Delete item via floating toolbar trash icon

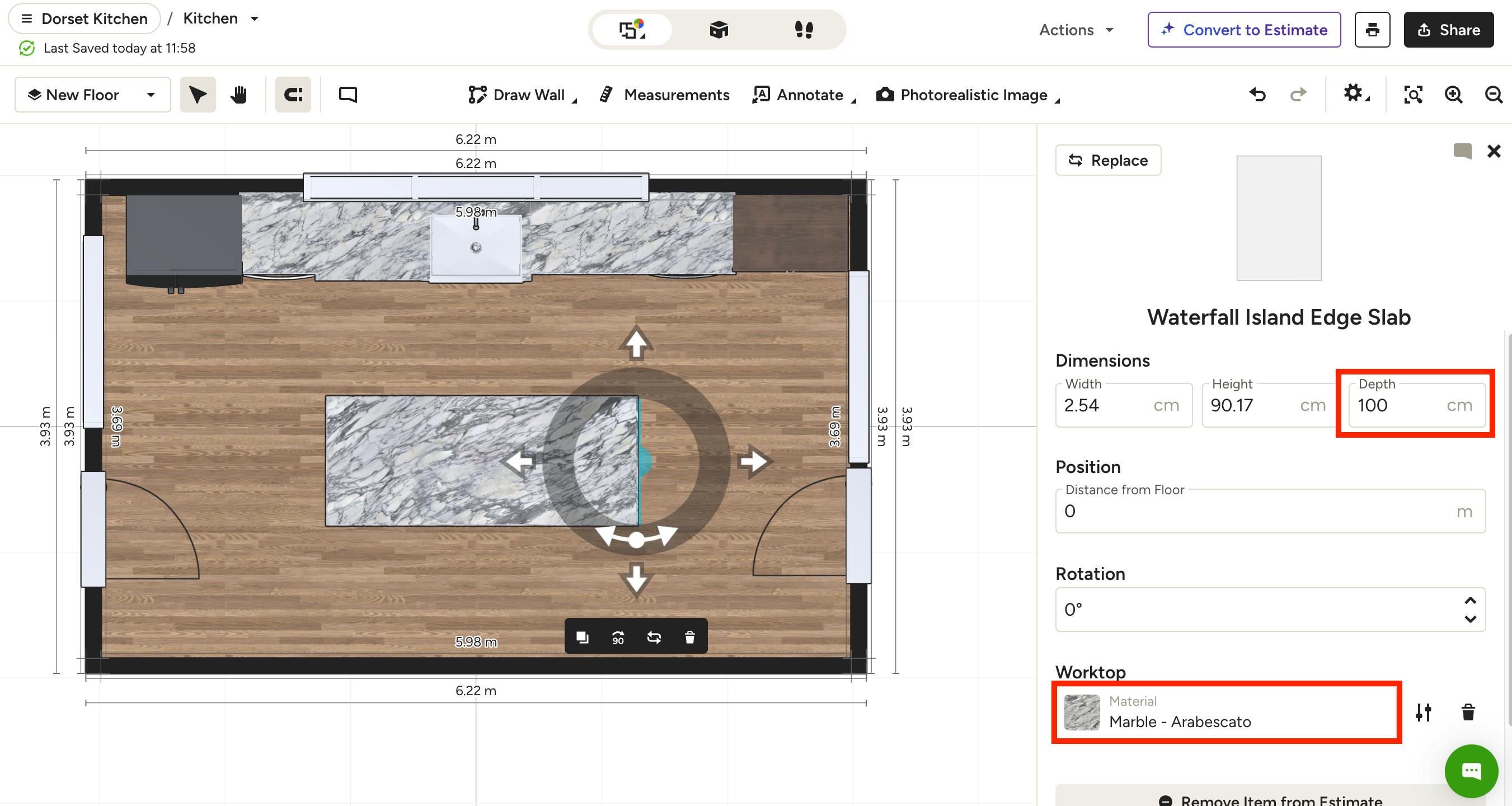click(689, 637)
